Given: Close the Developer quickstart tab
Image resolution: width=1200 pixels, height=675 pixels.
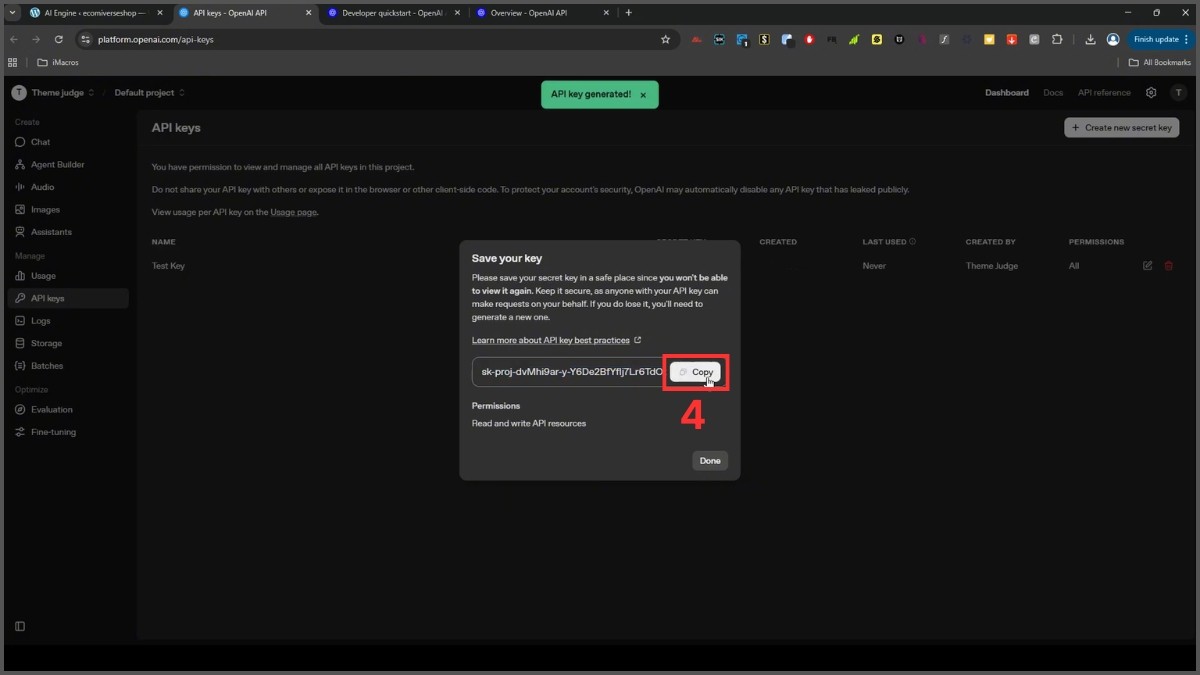Looking at the screenshot, I should click(457, 13).
